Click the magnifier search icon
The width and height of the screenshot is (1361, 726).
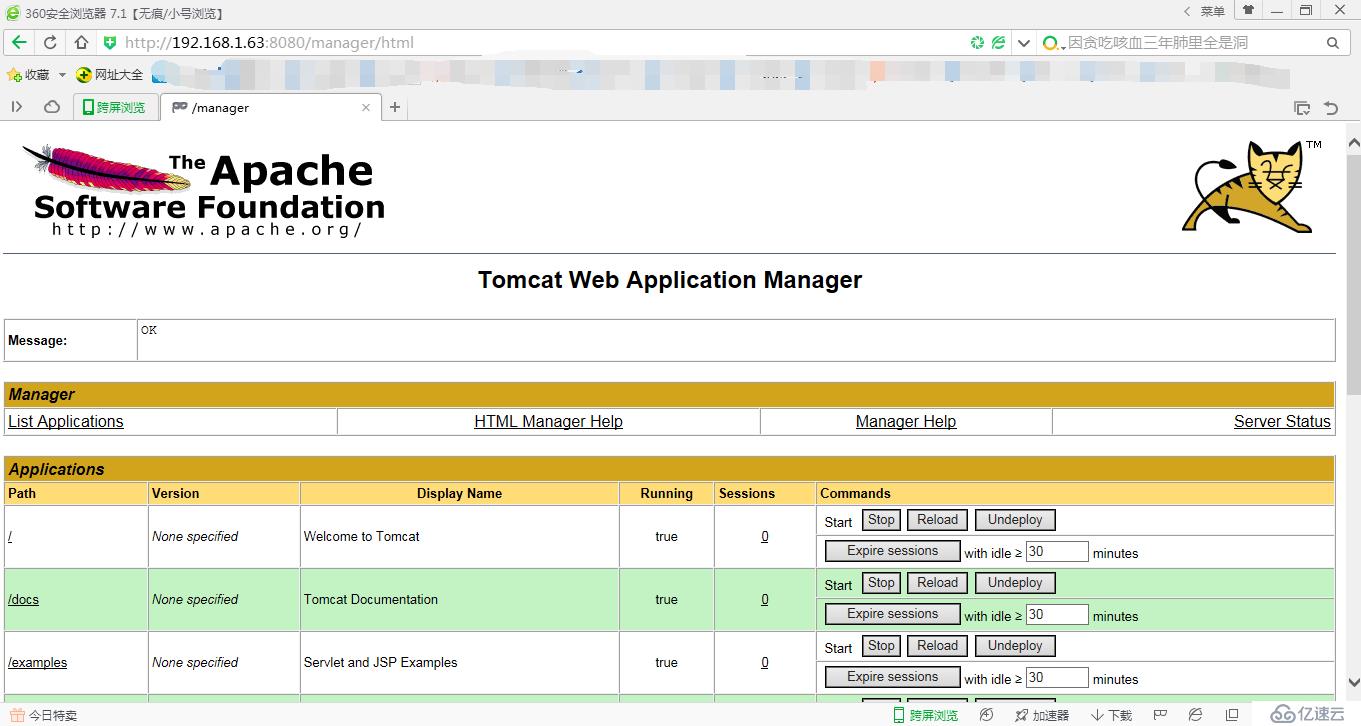tap(1332, 43)
